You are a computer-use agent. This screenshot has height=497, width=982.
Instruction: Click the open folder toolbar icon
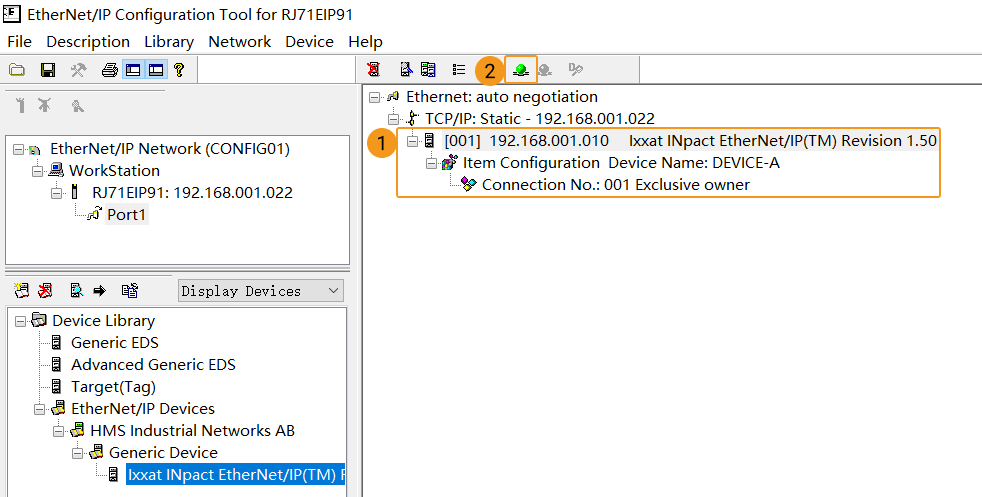pos(17,70)
